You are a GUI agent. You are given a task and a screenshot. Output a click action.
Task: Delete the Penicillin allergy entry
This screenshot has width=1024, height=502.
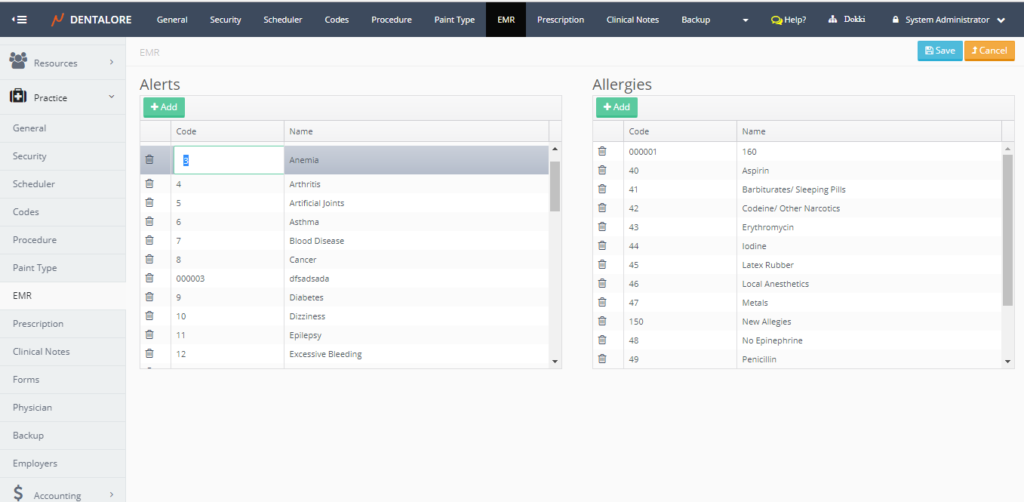point(602,359)
